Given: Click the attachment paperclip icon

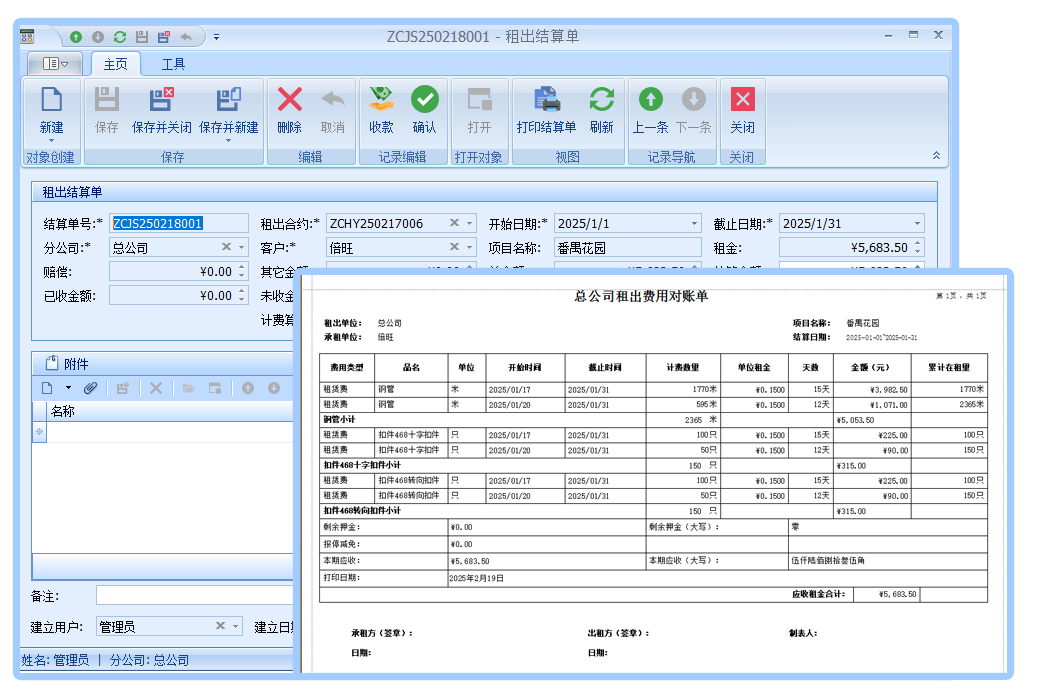Looking at the screenshot, I should coord(90,388).
